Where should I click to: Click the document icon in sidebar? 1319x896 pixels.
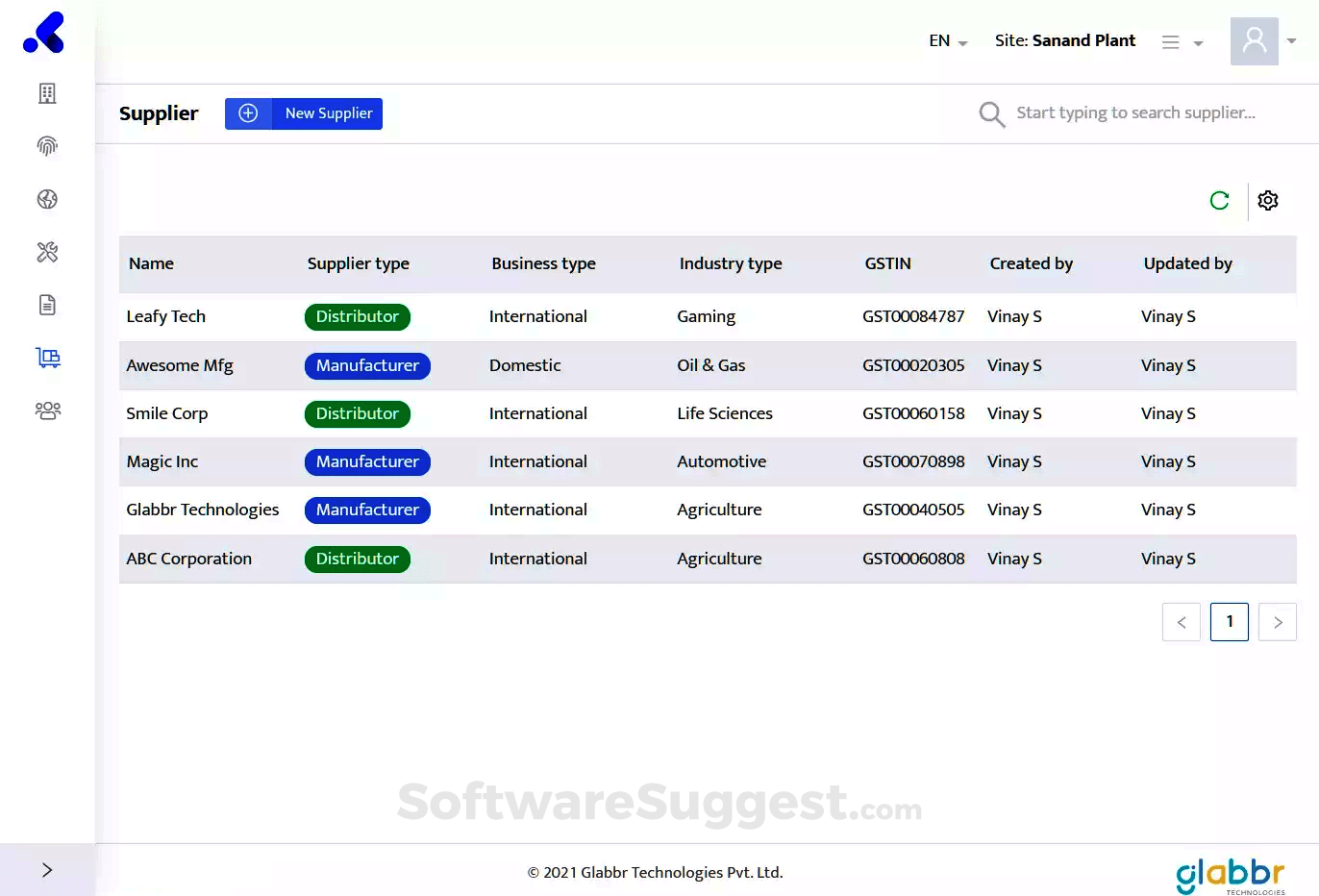point(47,305)
